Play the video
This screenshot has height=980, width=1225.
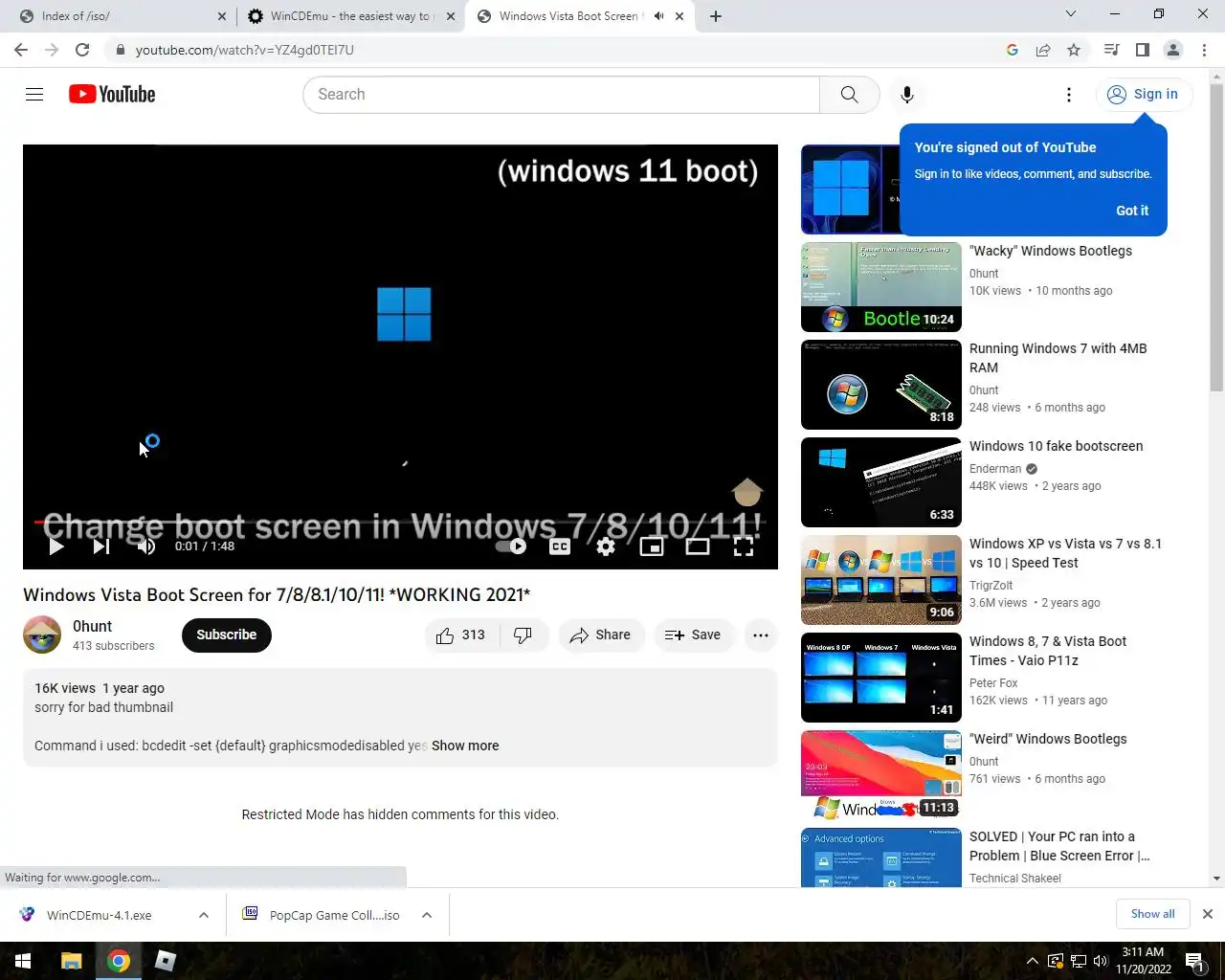(x=56, y=546)
